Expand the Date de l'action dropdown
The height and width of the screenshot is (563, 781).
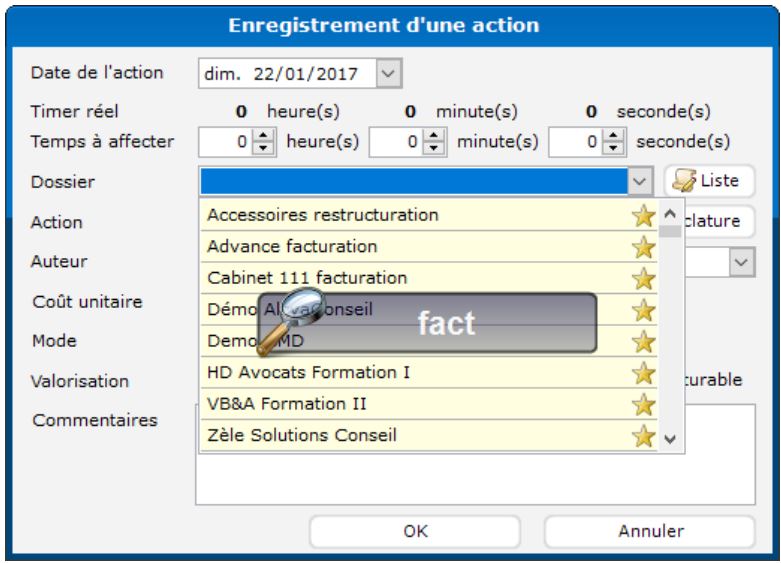point(390,72)
